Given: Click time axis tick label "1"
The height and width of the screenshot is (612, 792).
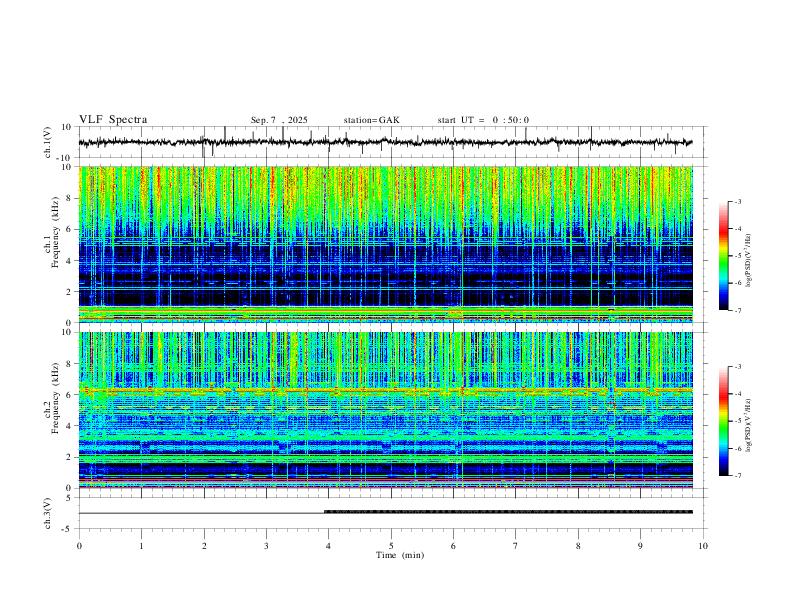Looking at the screenshot, I should [141, 546].
